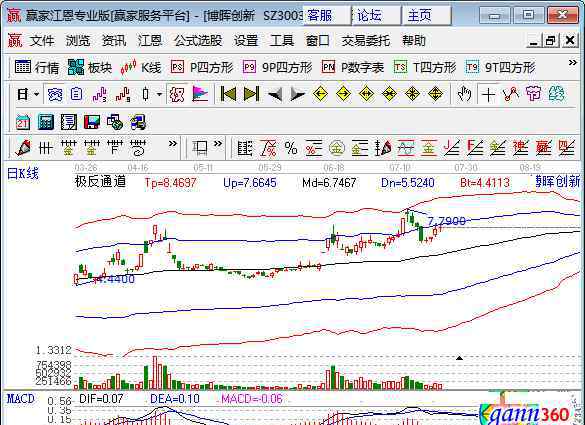Click the 客服 button in title bar

[x=327, y=16]
